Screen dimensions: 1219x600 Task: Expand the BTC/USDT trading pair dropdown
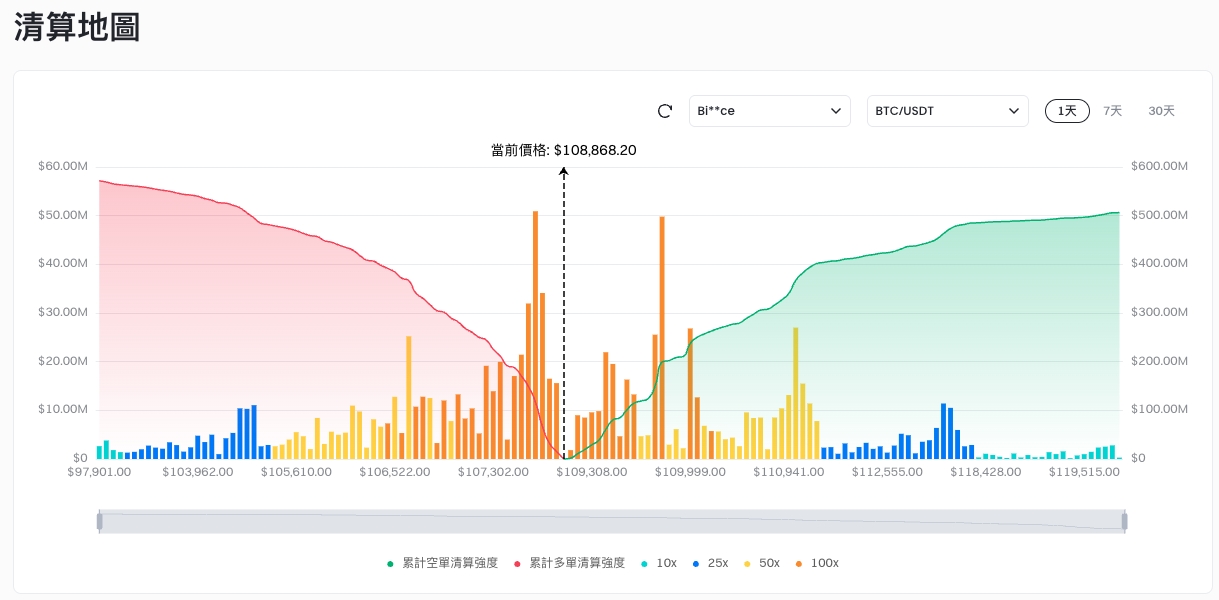(x=947, y=111)
